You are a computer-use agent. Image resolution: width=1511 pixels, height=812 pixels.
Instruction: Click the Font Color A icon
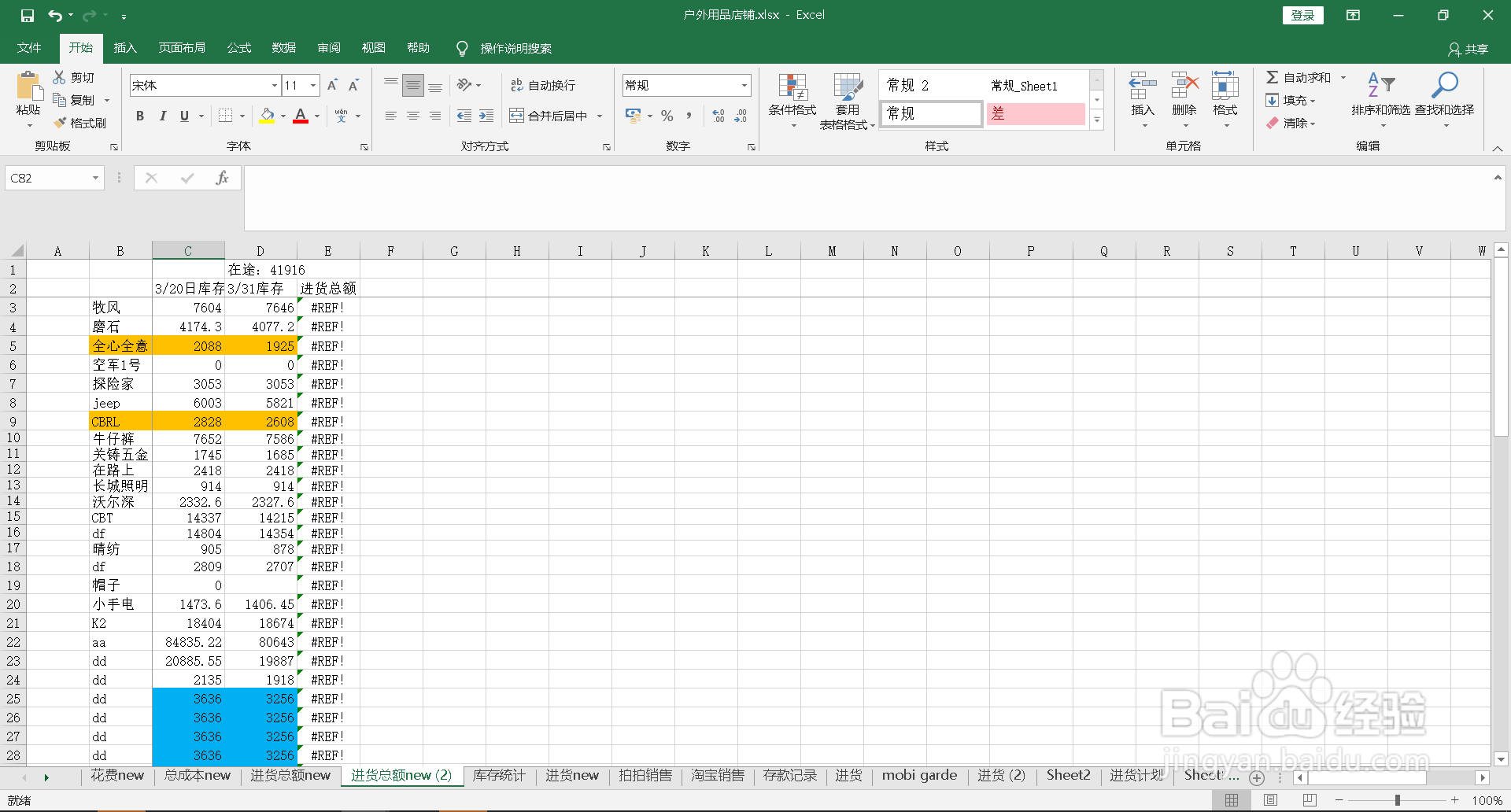tap(301, 116)
